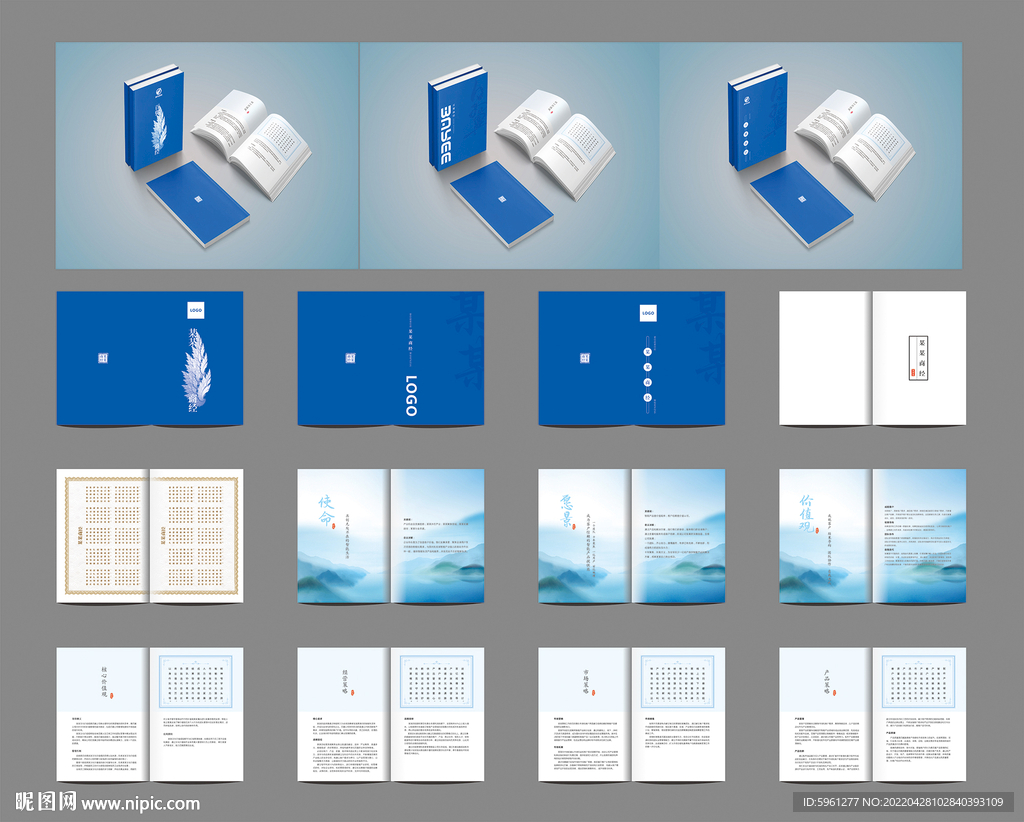Click the standing LOGO-spine book in middle mockup
This screenshot has width=1024, height=822.
point(456,118)
